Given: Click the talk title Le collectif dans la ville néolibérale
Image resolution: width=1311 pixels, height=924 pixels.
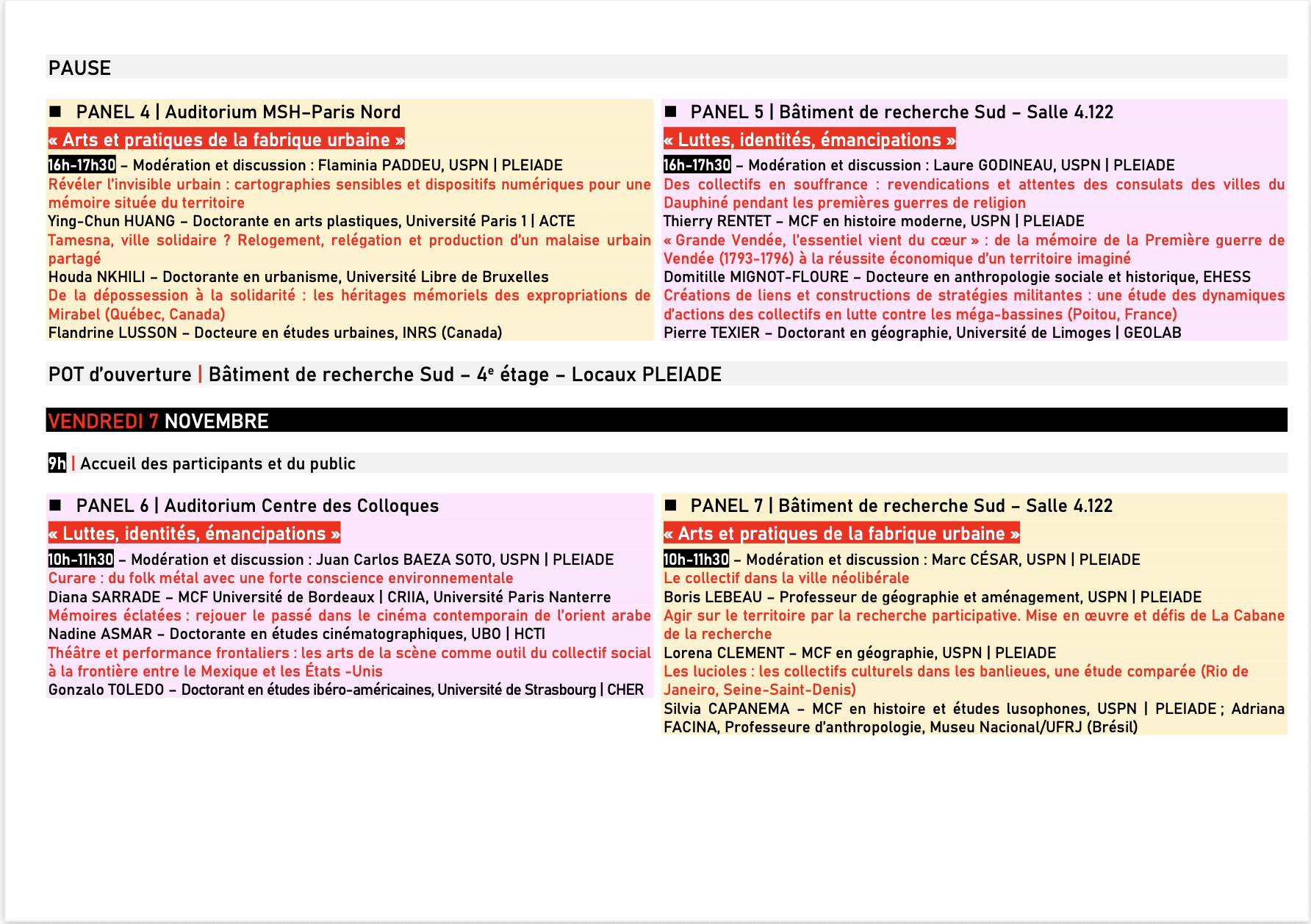Looking at the screenshot, I should tap(786, 578).
